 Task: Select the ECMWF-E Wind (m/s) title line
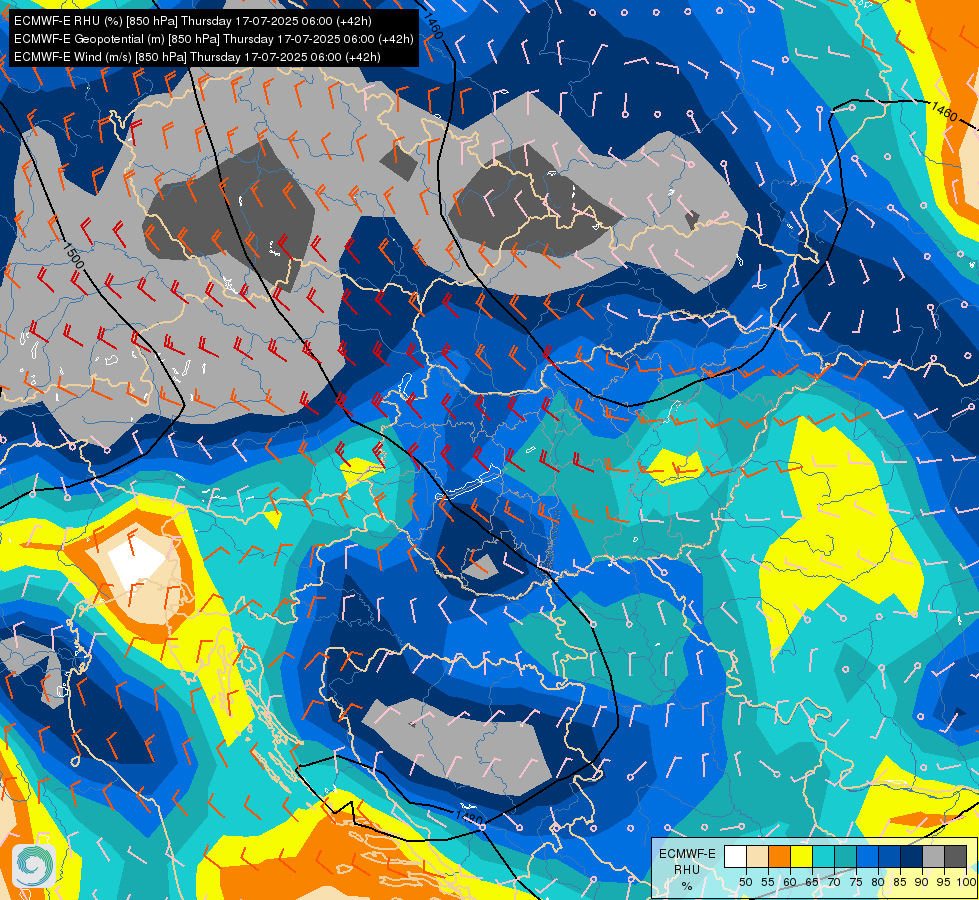coord(197,57)
